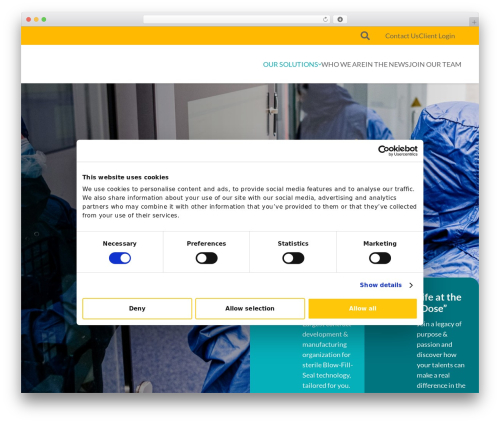
Task: Open a new browser tab with the plus
Action: (474, 22)
